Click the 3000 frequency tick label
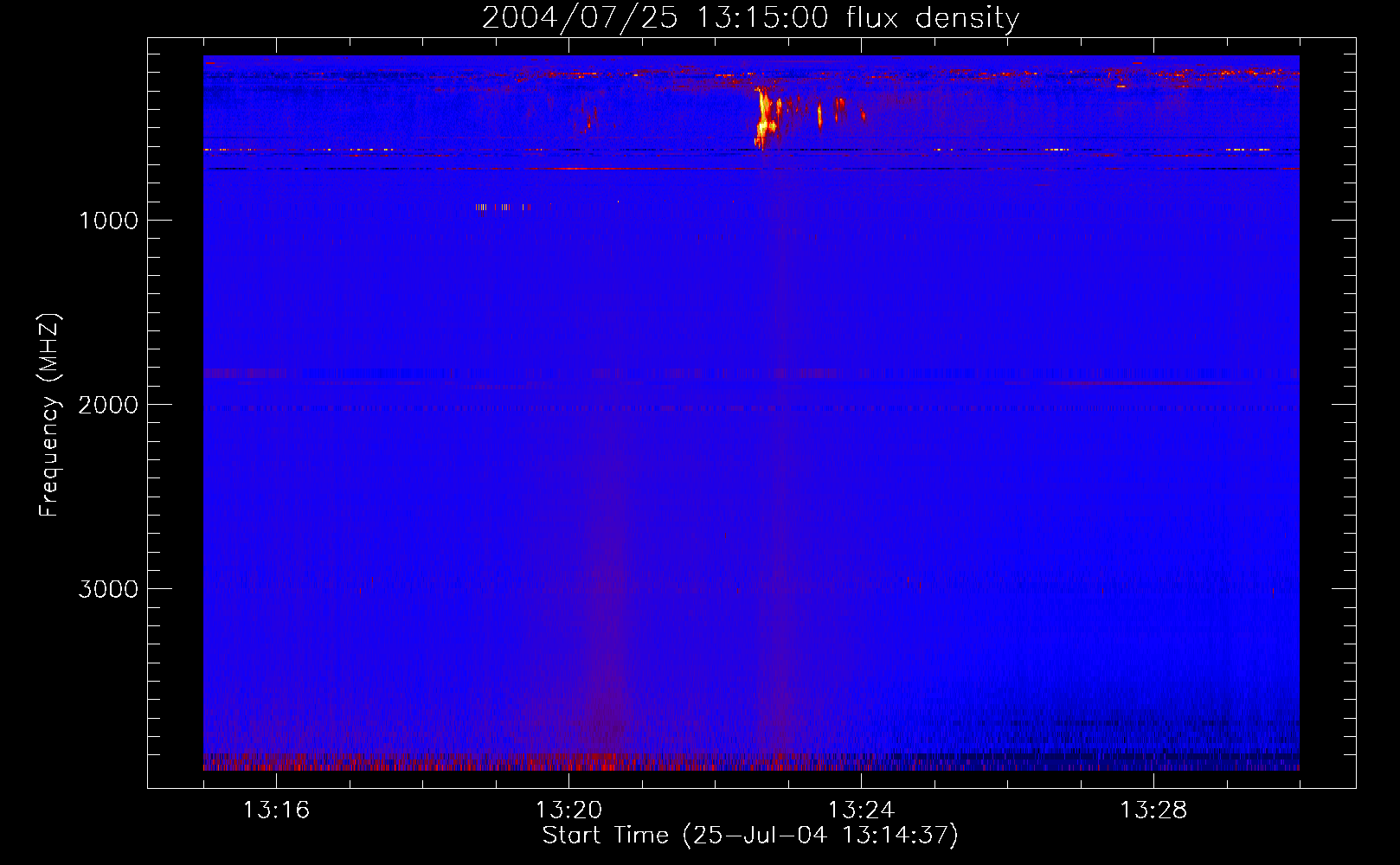Image resolution: width=1400 pixels, height=865 pixels. pos(108,589)
